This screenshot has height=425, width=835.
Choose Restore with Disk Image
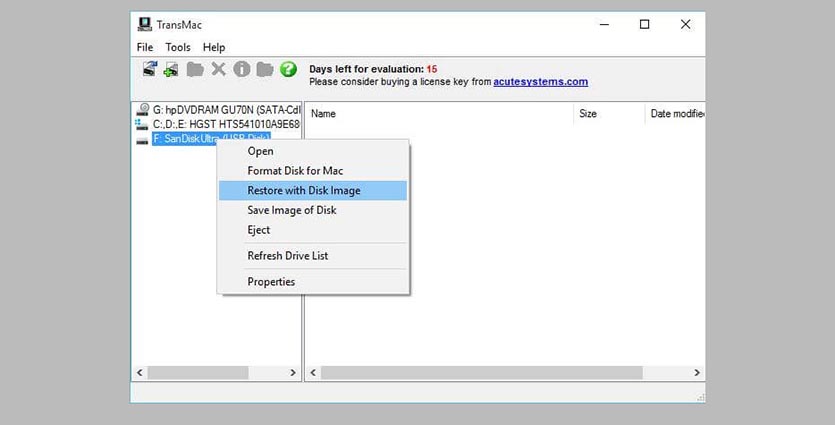304,190
